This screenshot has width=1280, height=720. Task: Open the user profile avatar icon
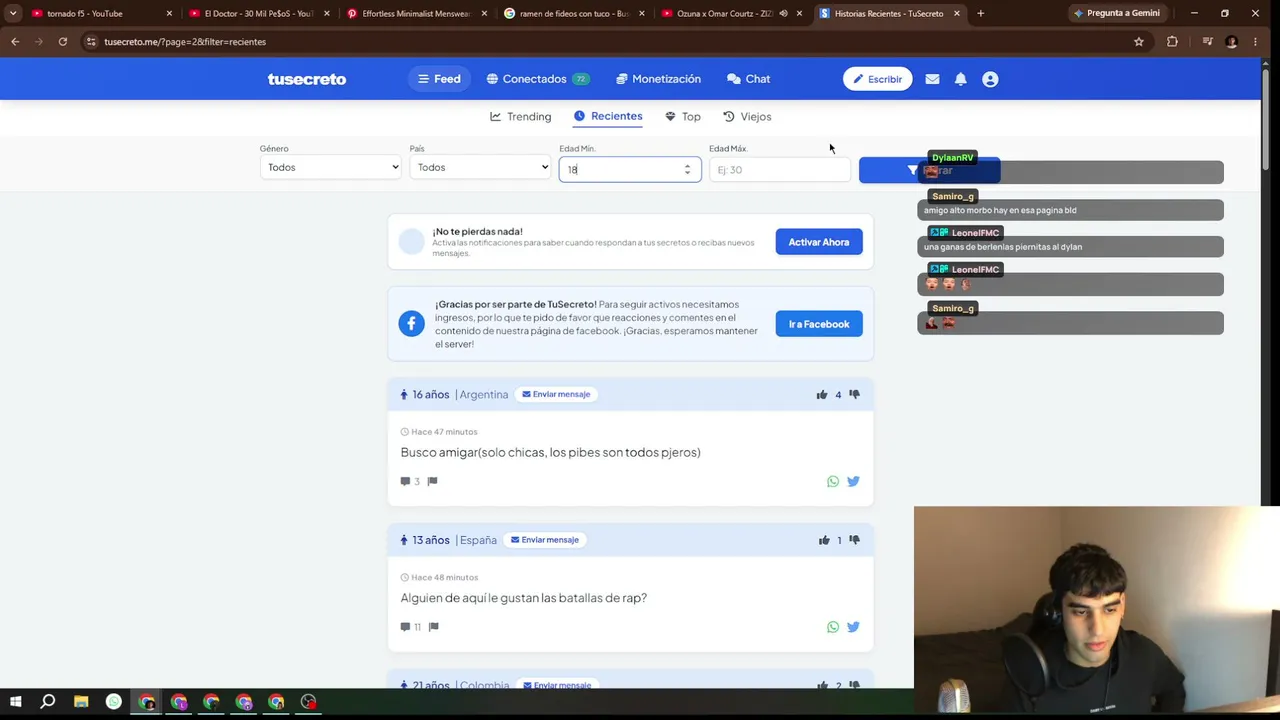pos(990,79)
